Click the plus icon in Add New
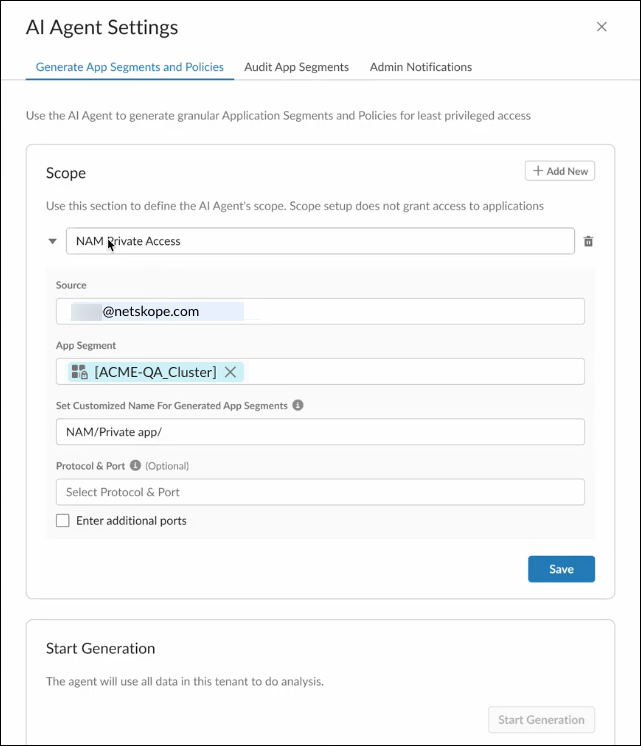Viewport: 641px width, 746px height. 538,171
